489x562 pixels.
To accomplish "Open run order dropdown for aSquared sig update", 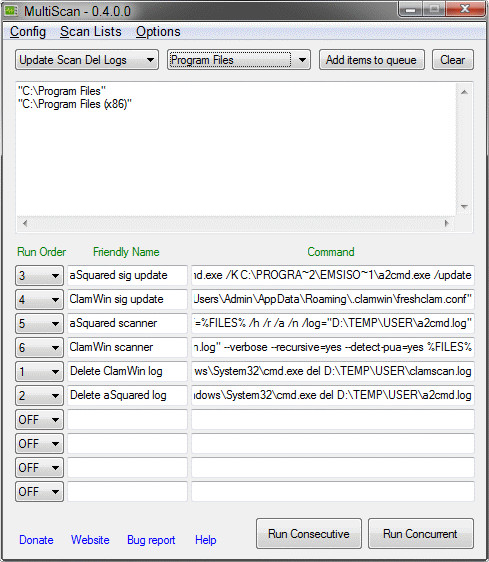I will point(39,276).
